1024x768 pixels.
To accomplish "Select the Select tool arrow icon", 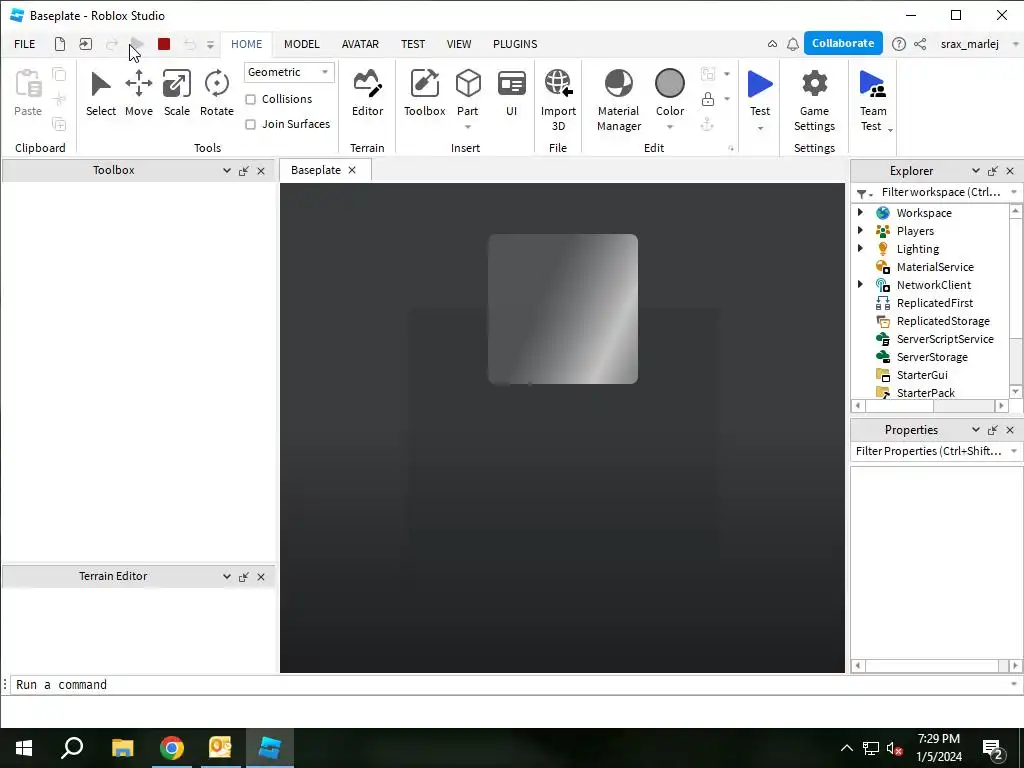I will point(101,84).
